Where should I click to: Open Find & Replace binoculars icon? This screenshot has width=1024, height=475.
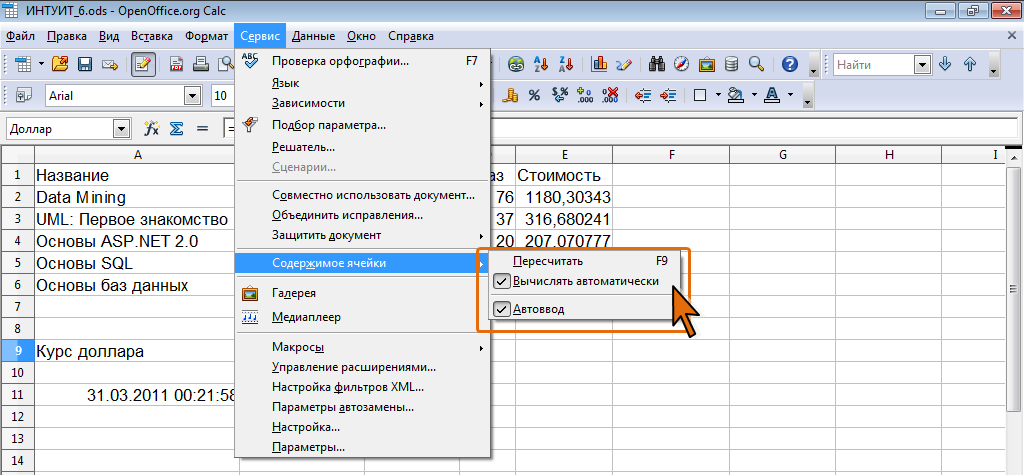coord(657,64)
